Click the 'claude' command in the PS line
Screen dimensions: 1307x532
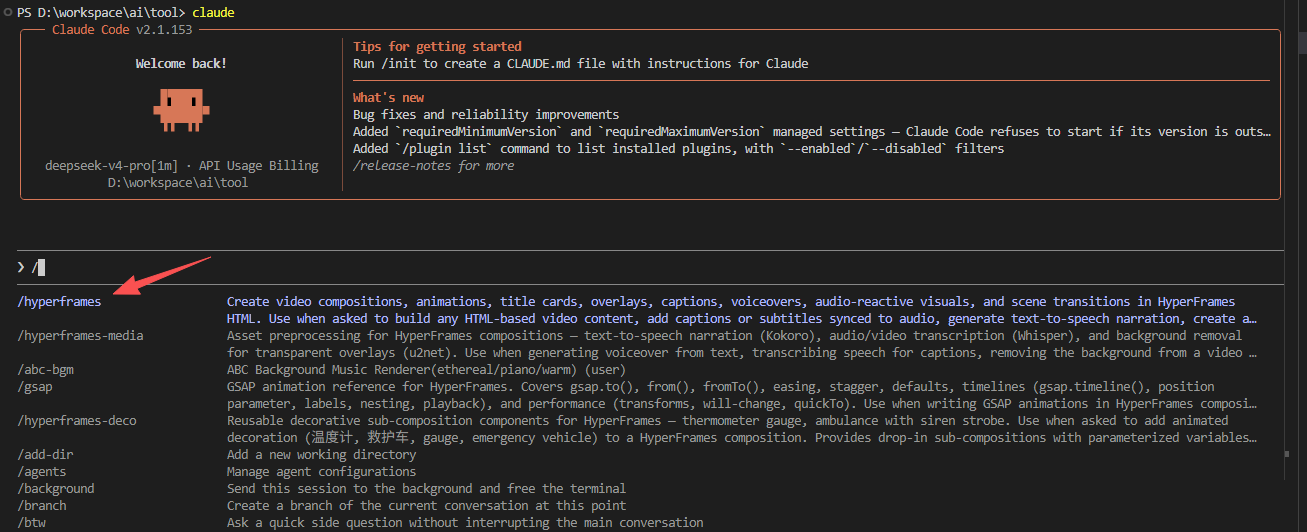(214, 12)
